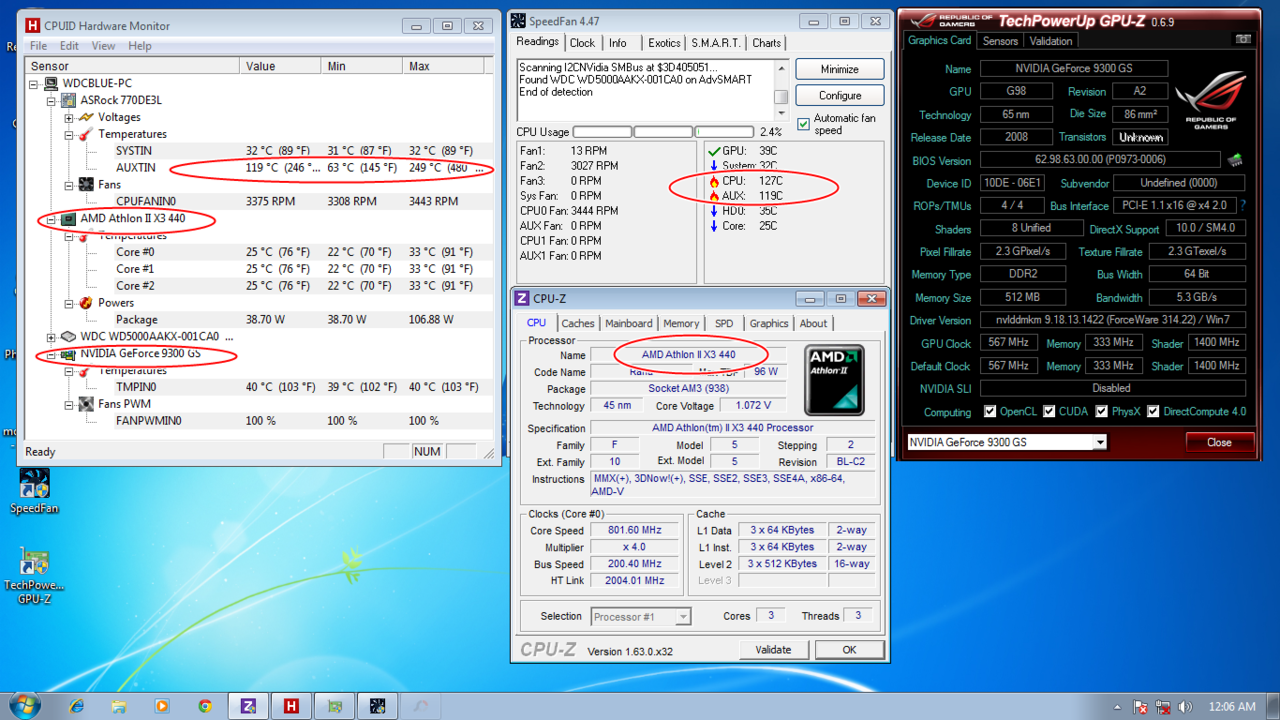Switch to the S.M.A.R.T. tab in SpeedFan
Image resolution: width=1280 pixels, height=720 pixels.
tap(716, 43)
